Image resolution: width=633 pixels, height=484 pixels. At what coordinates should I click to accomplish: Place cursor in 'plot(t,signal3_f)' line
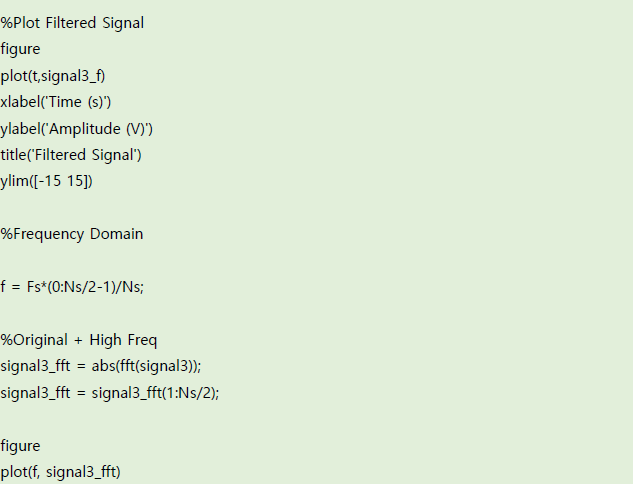pyautogui.click(x=53, y=76)
